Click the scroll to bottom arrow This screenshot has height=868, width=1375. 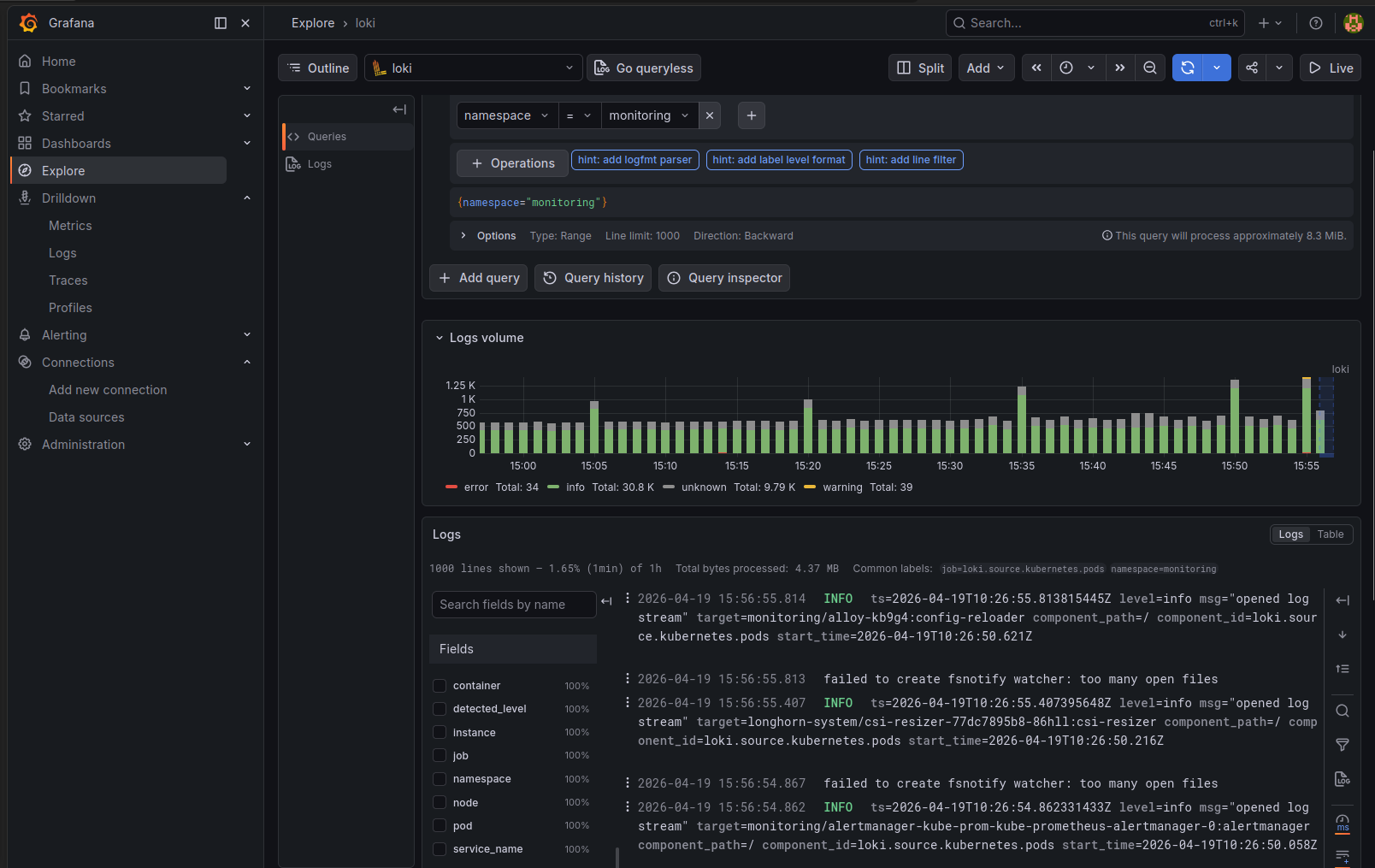(x=1343, y=635)
